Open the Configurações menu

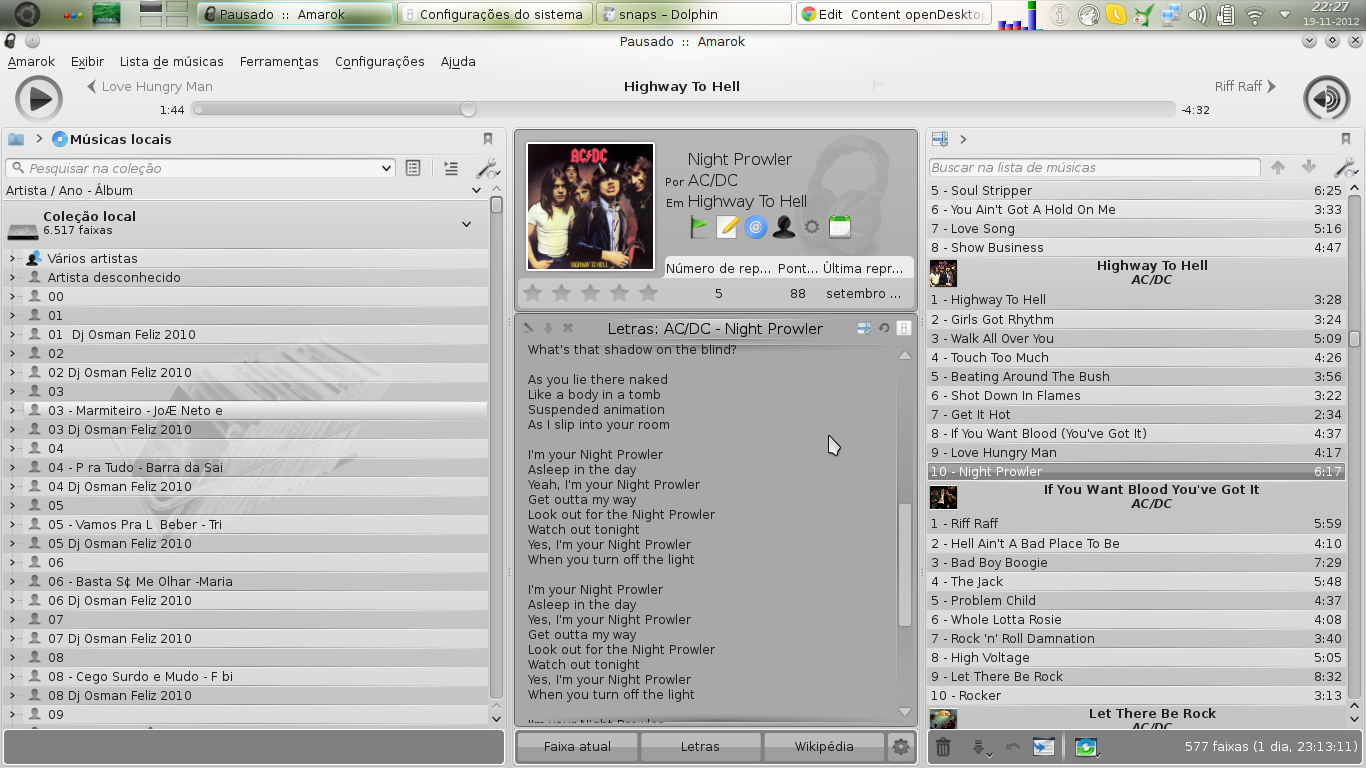coord(380,61)
